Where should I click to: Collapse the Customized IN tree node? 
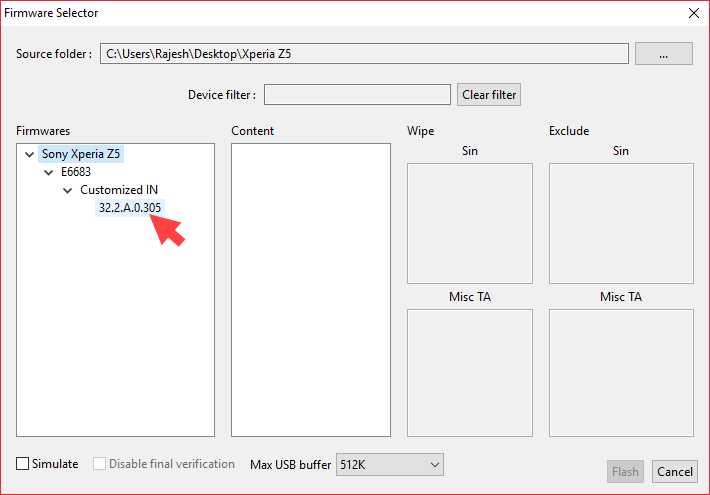pos(67,191)
